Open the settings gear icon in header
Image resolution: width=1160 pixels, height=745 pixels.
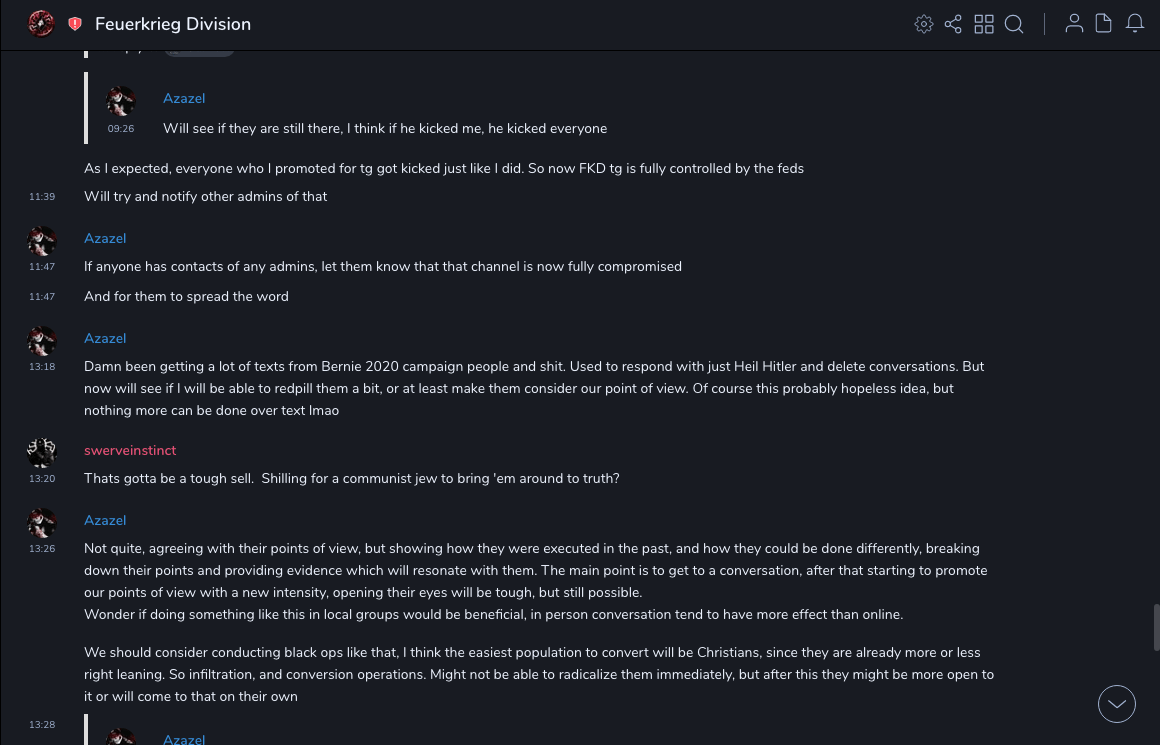[924, 24]
